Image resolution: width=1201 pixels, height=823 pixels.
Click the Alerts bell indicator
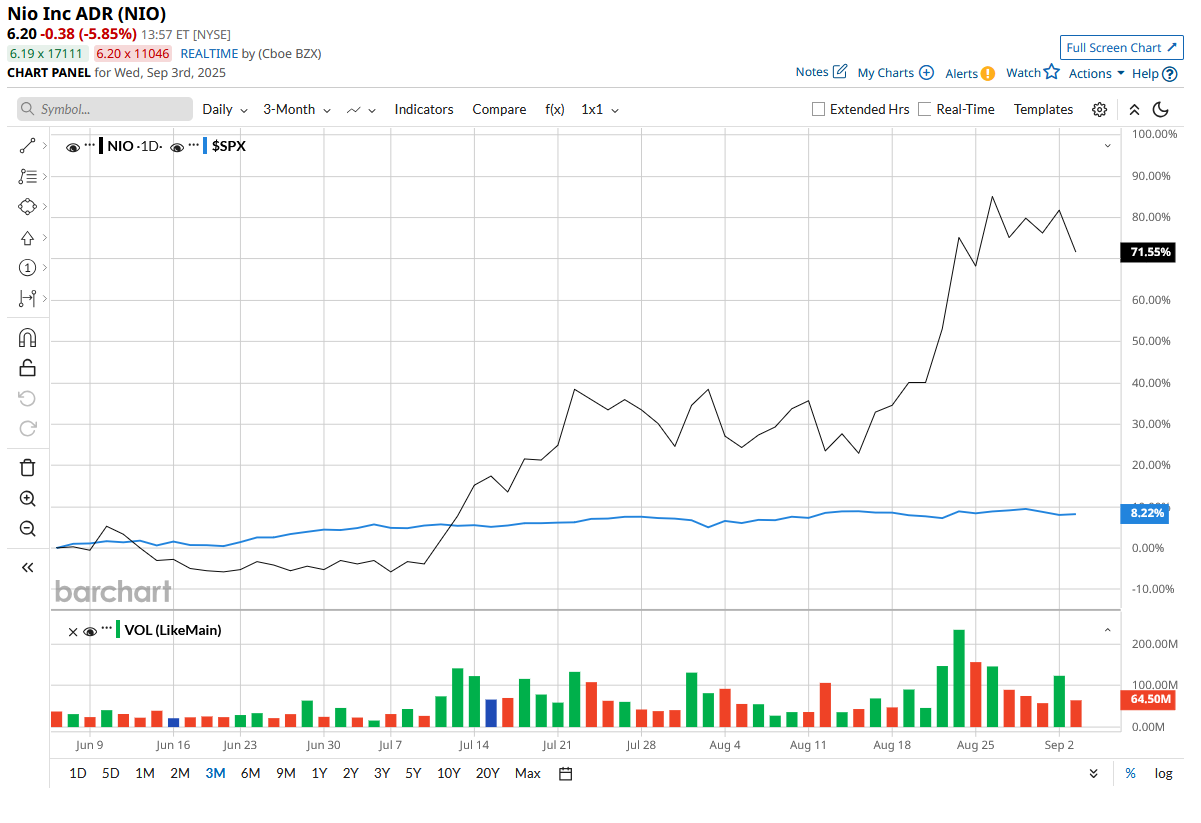988,73
